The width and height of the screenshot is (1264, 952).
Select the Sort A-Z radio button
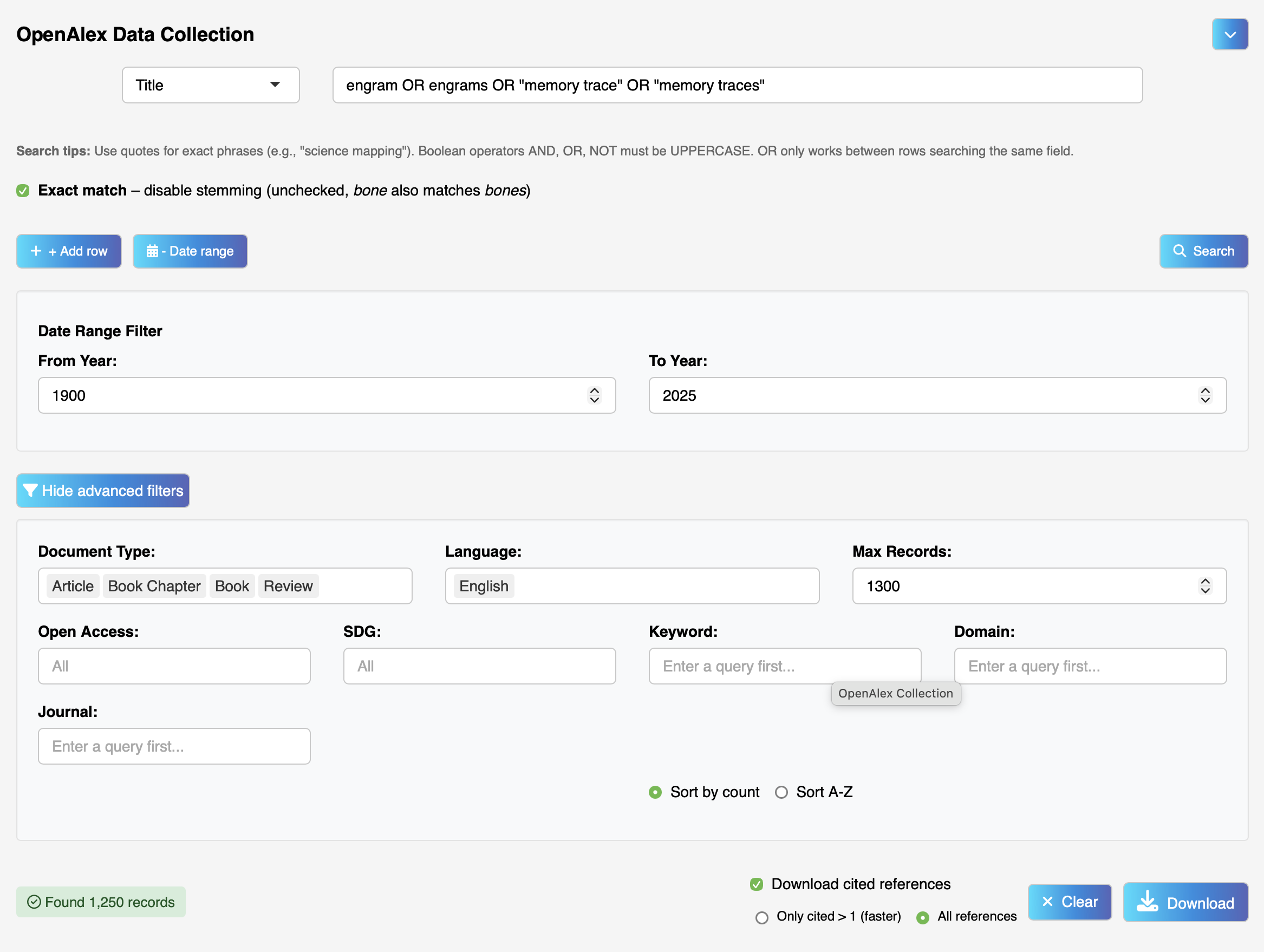(781, 792)
